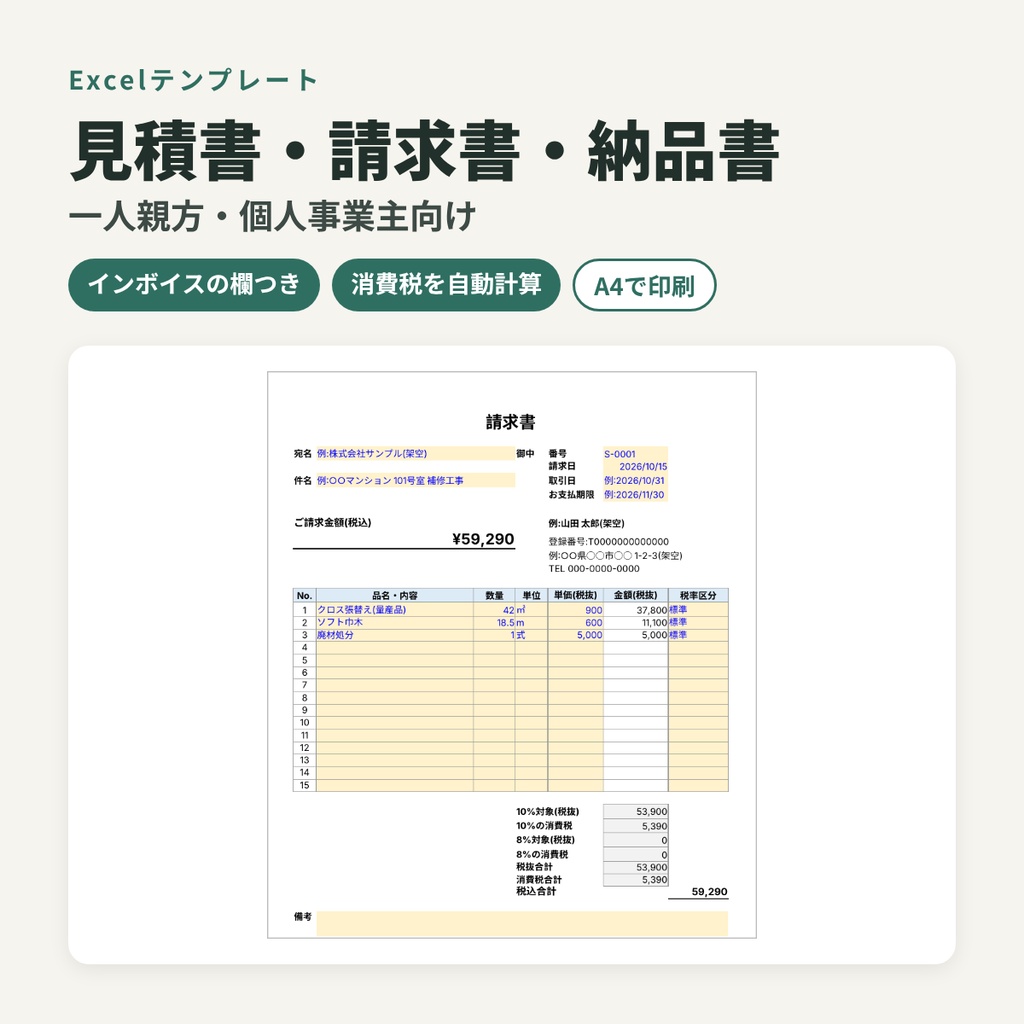The image size is (1024, 1024).
Task: Click the No. column header
Action: tap(304, 596)
